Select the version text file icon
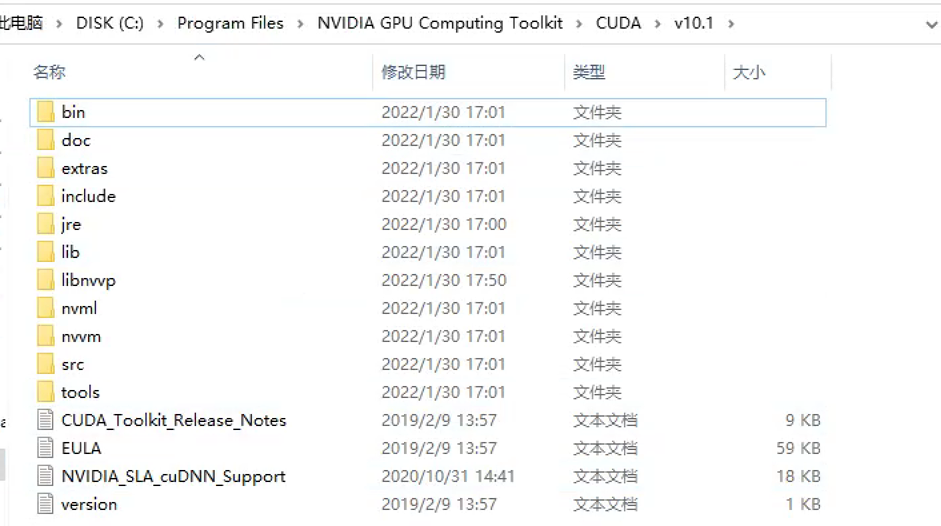Image resolution: width=941 pixels, height=526 pixels. click(x=45, y=504)
